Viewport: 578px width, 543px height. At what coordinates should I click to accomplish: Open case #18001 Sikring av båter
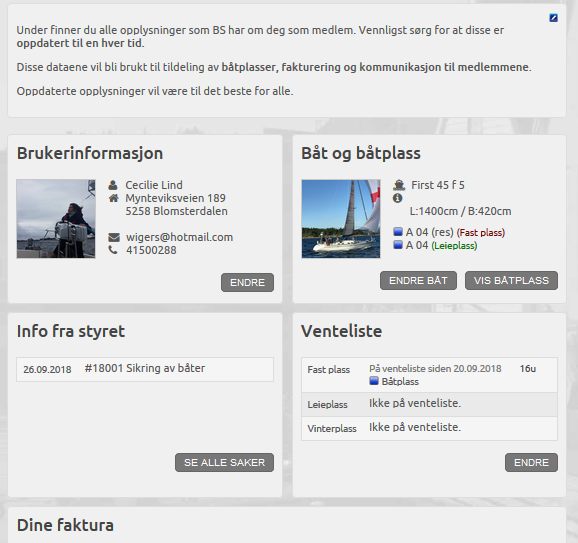point(145,369)
